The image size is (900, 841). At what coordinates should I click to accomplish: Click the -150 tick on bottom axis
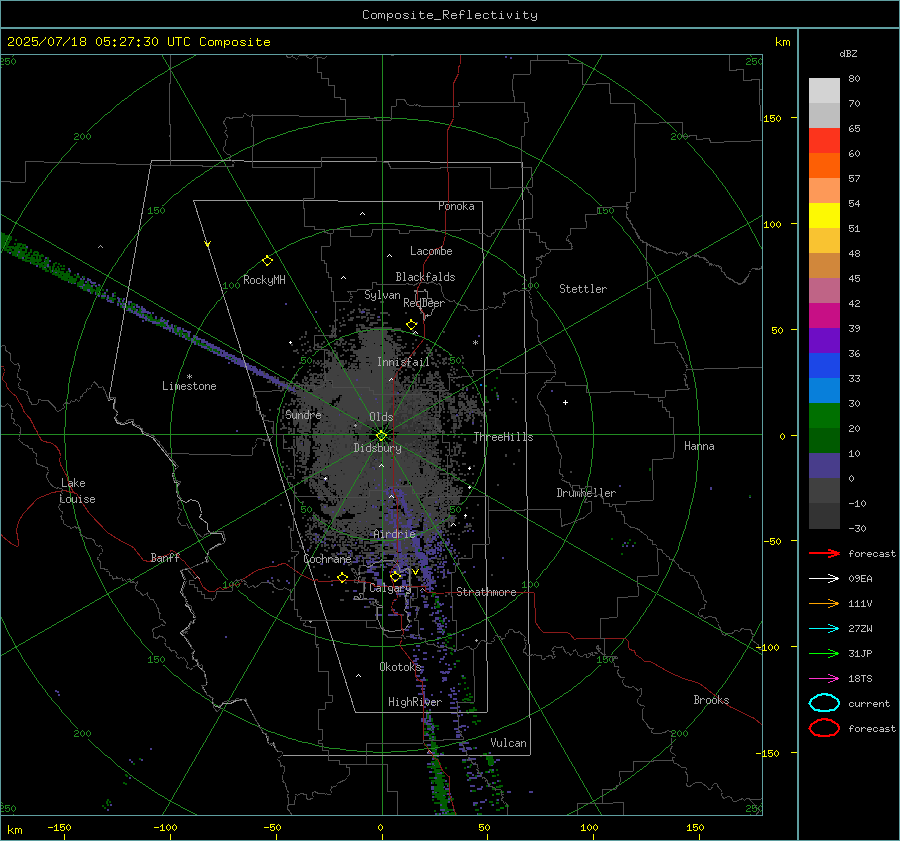pos(59,827)
